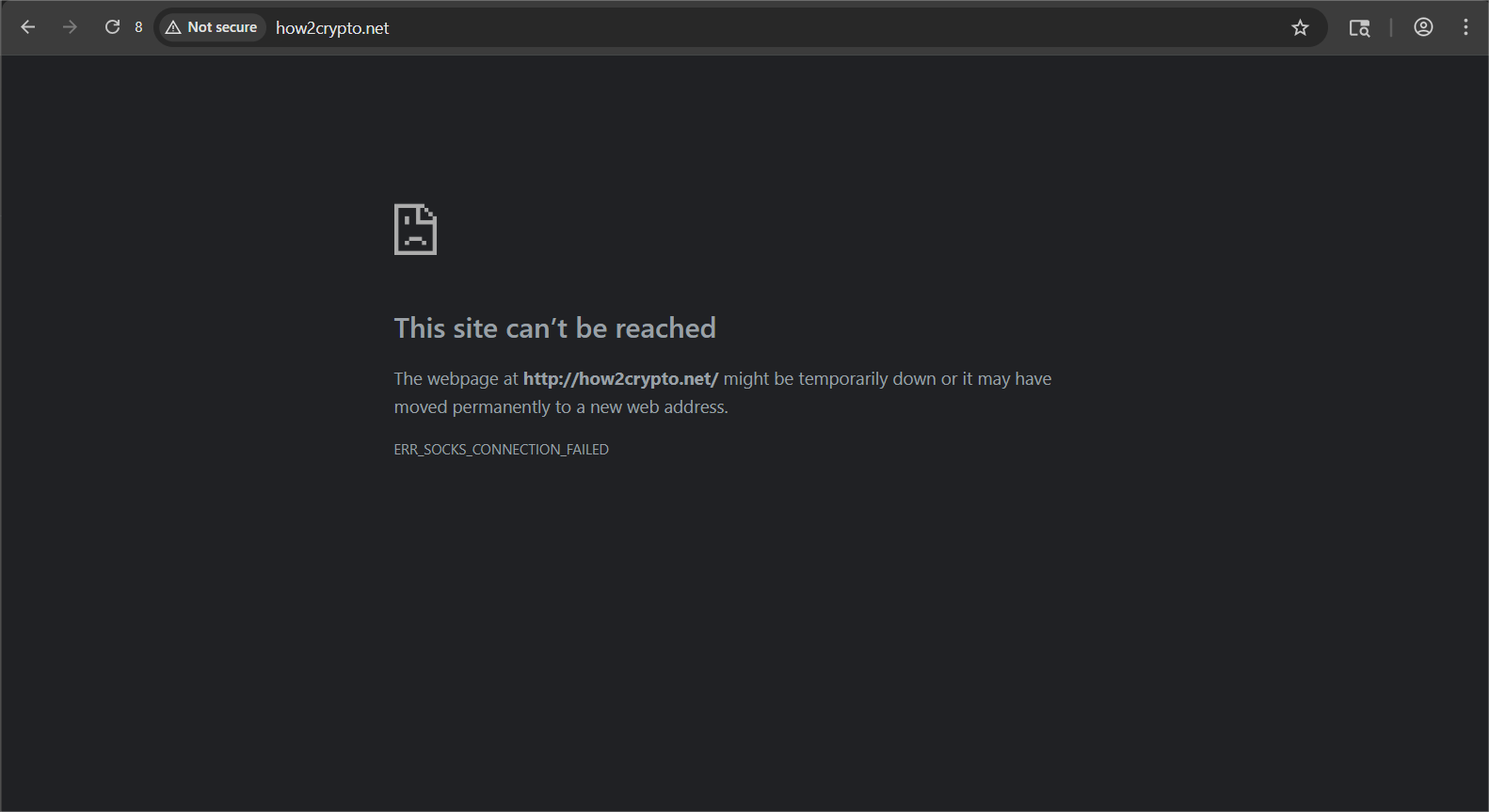
Task: Click the forward navigation arrow
Action: [70, 27]
